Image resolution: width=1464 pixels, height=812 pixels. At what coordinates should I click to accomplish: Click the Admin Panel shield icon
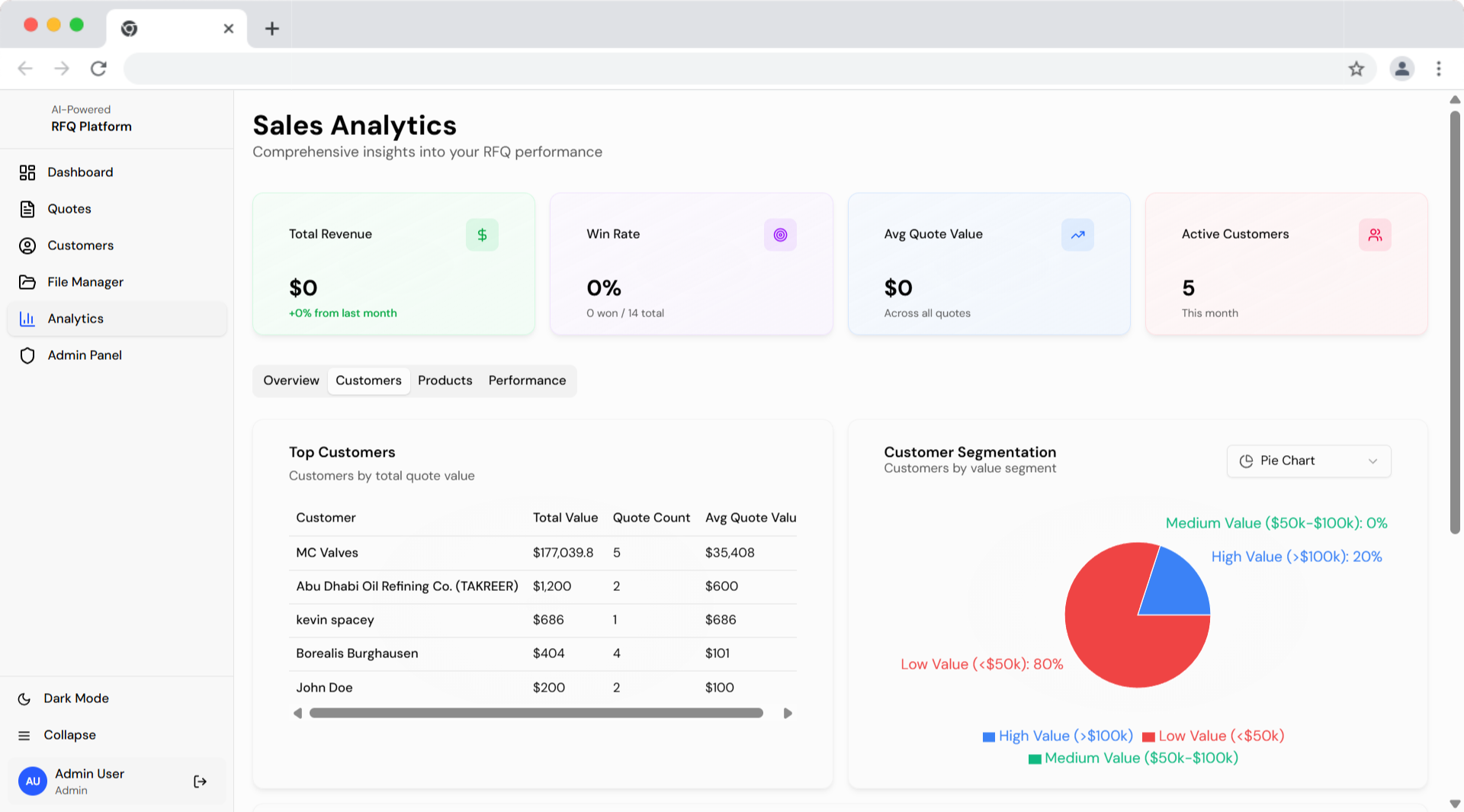tap(27, 355)
